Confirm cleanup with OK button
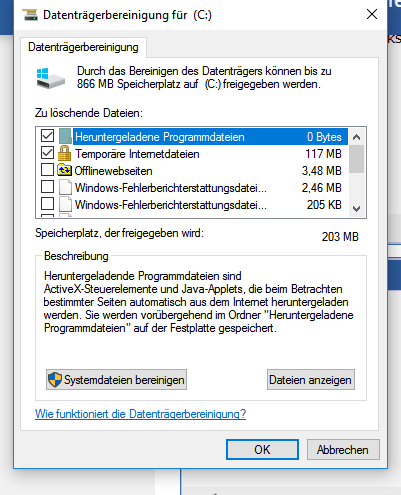The image size is (401, 495). tap(262, 450)
